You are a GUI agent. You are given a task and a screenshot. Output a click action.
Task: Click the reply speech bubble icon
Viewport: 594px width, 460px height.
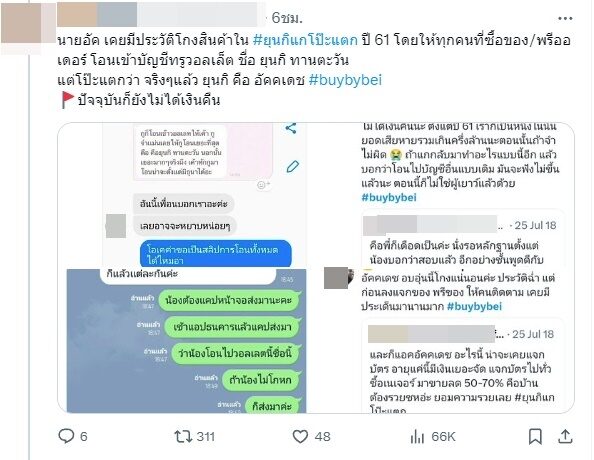point(66,436)
